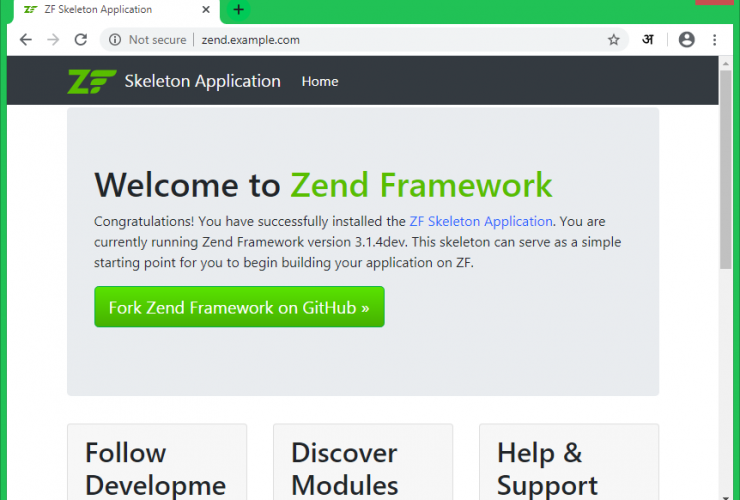Image resolution: width=740 pixels, height=500 pixels.
Task: Open the Chrome profile avatar
Action: 686,40
